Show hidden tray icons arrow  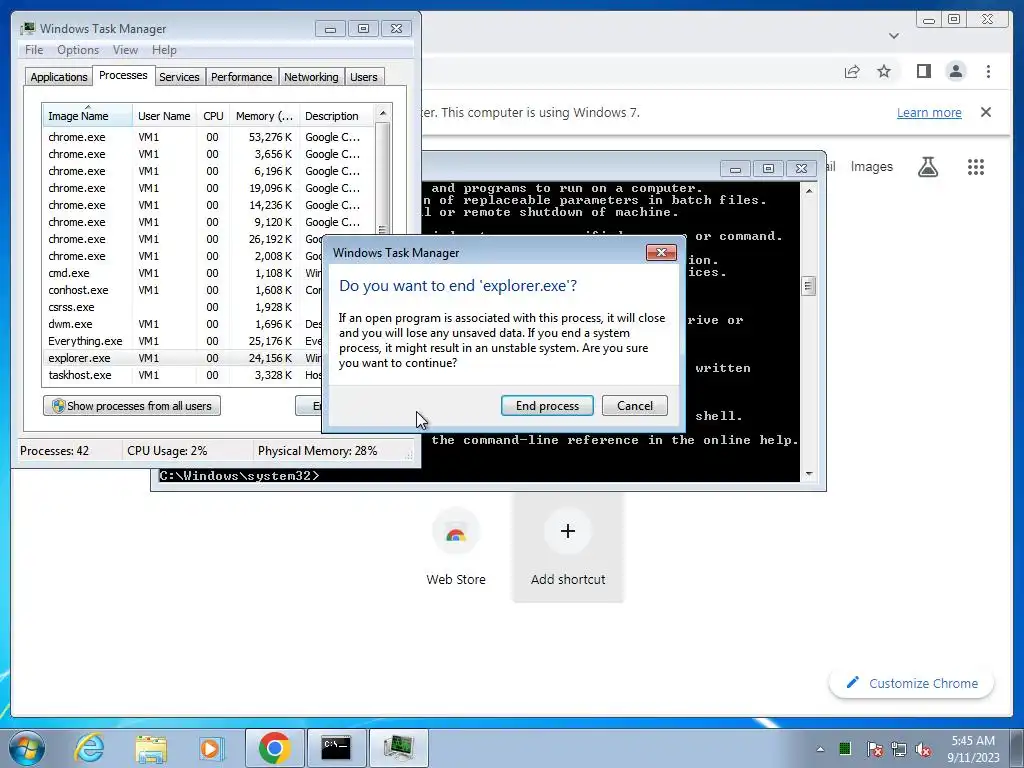820,749
